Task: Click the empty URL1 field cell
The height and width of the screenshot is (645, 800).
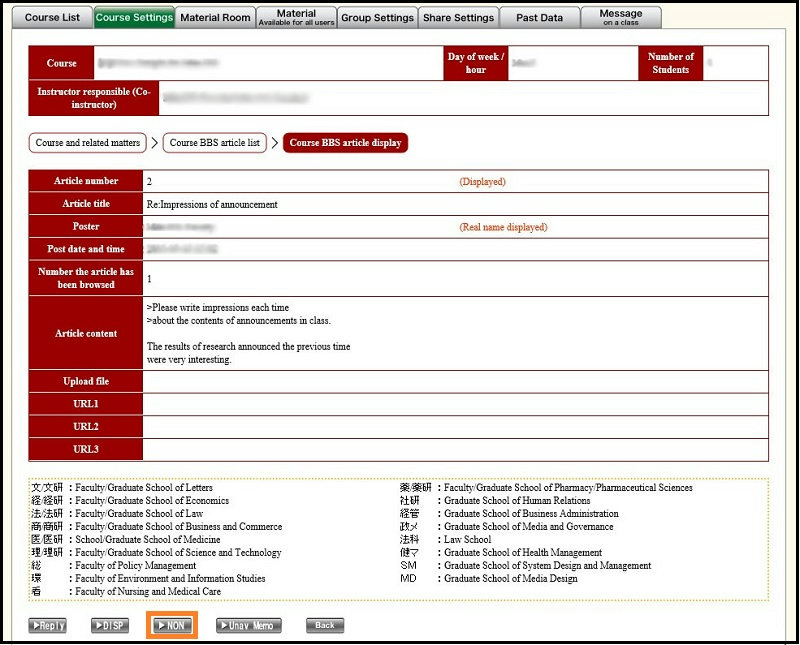Action: (x=455, y=404)
